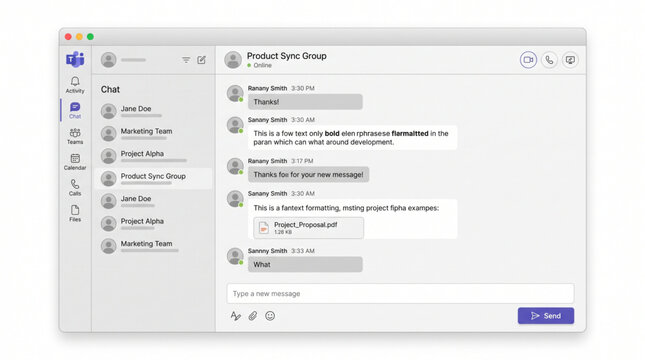Select Product Sync Group in chat list

pyautogui.click(x=153, y=179)
